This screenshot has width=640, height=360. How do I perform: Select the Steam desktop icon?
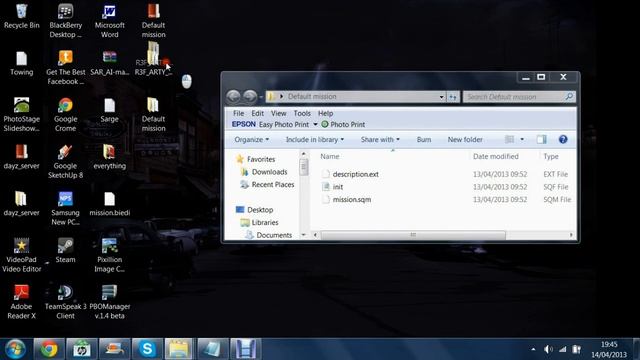[65, 251]
